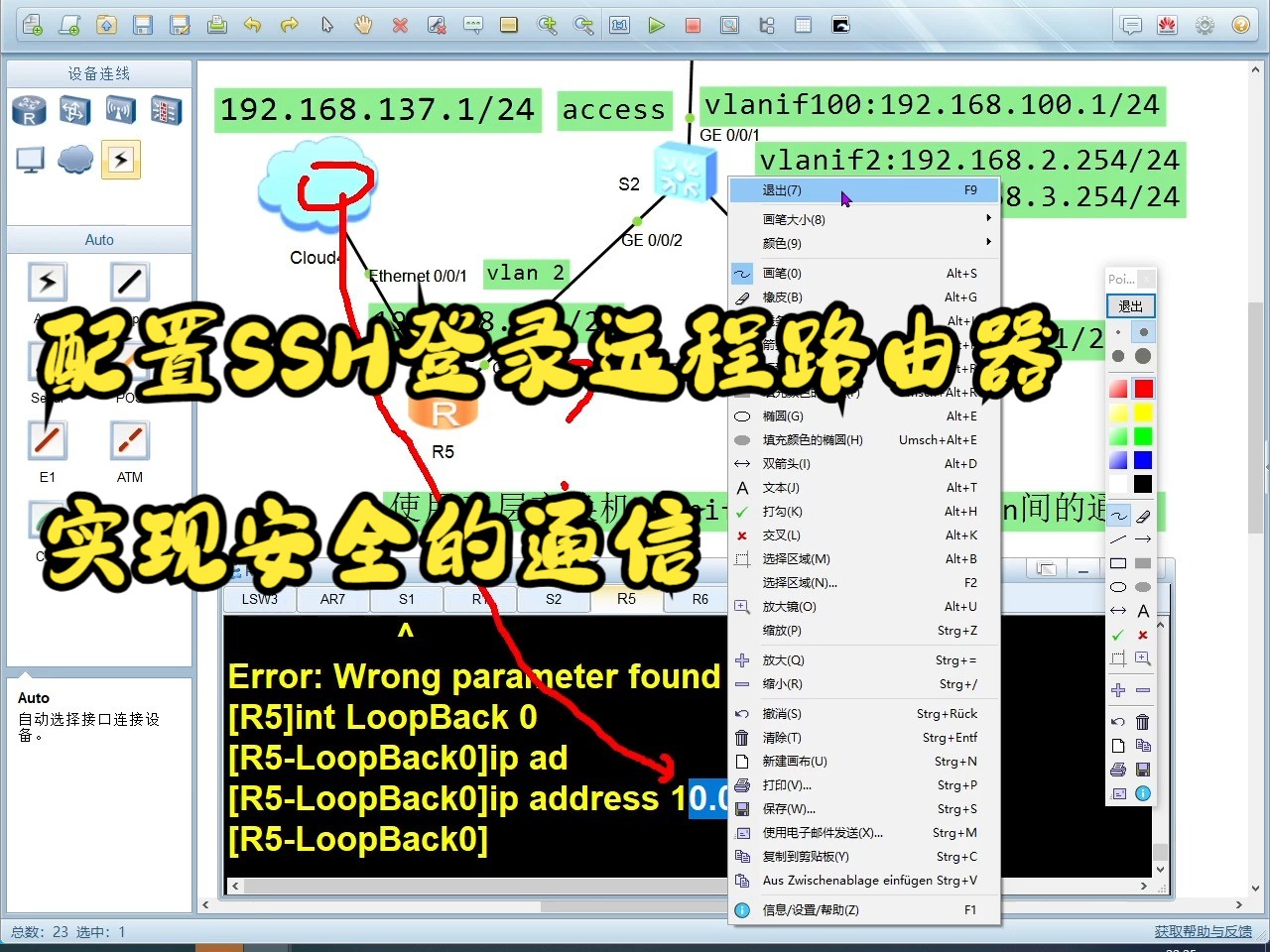The width and height of the screenshot is (1270, 952).
Task: Click the zoom out magnifier in the toolbar
Action: tap(583, 25)
